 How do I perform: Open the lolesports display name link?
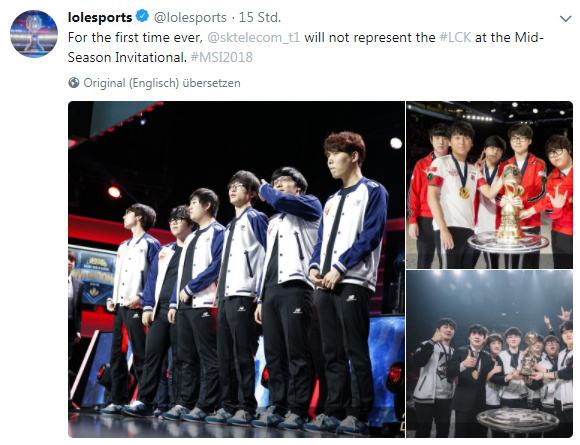(x=100, y=17)
